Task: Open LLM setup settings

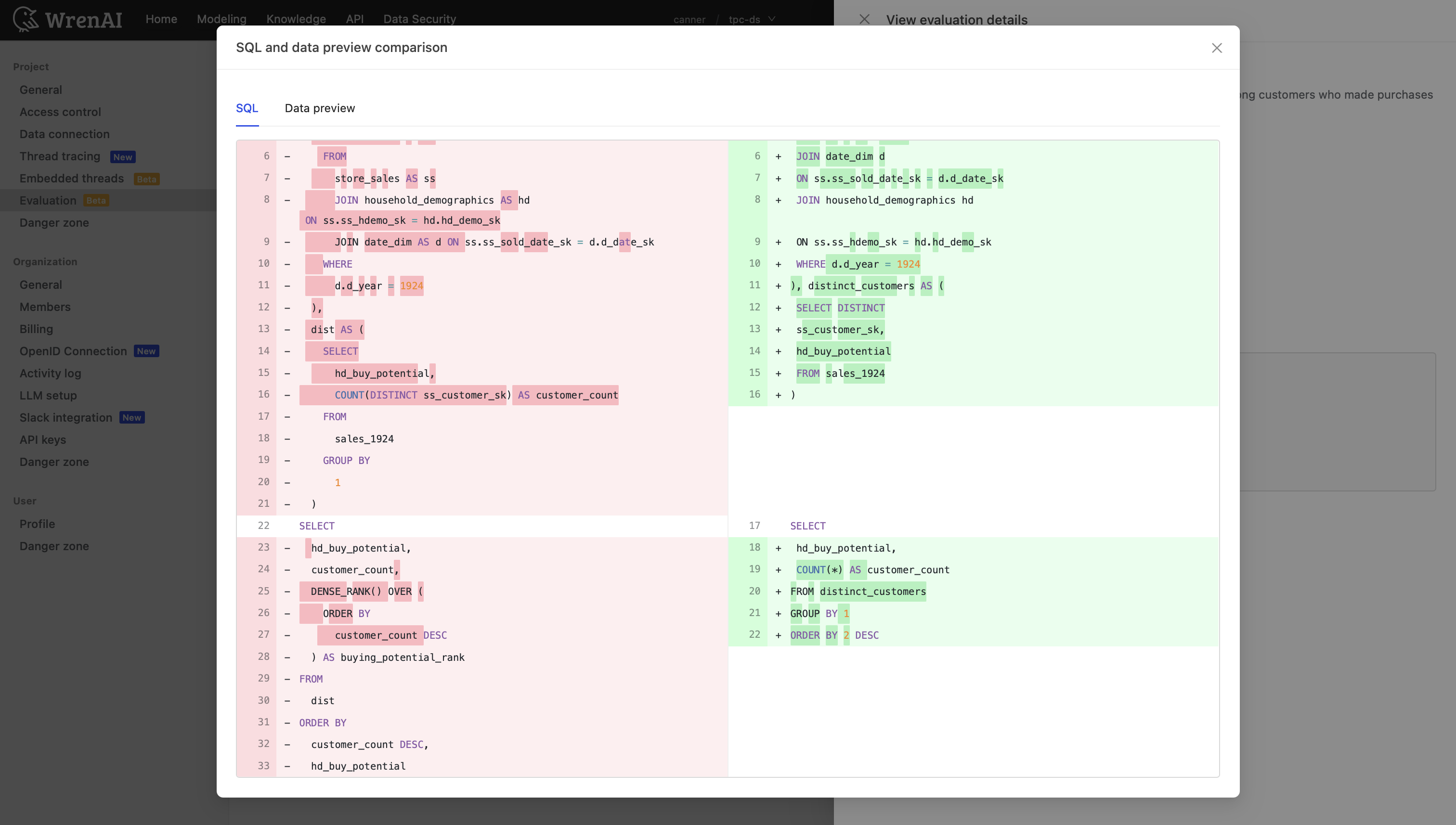Action: (48, 395)
